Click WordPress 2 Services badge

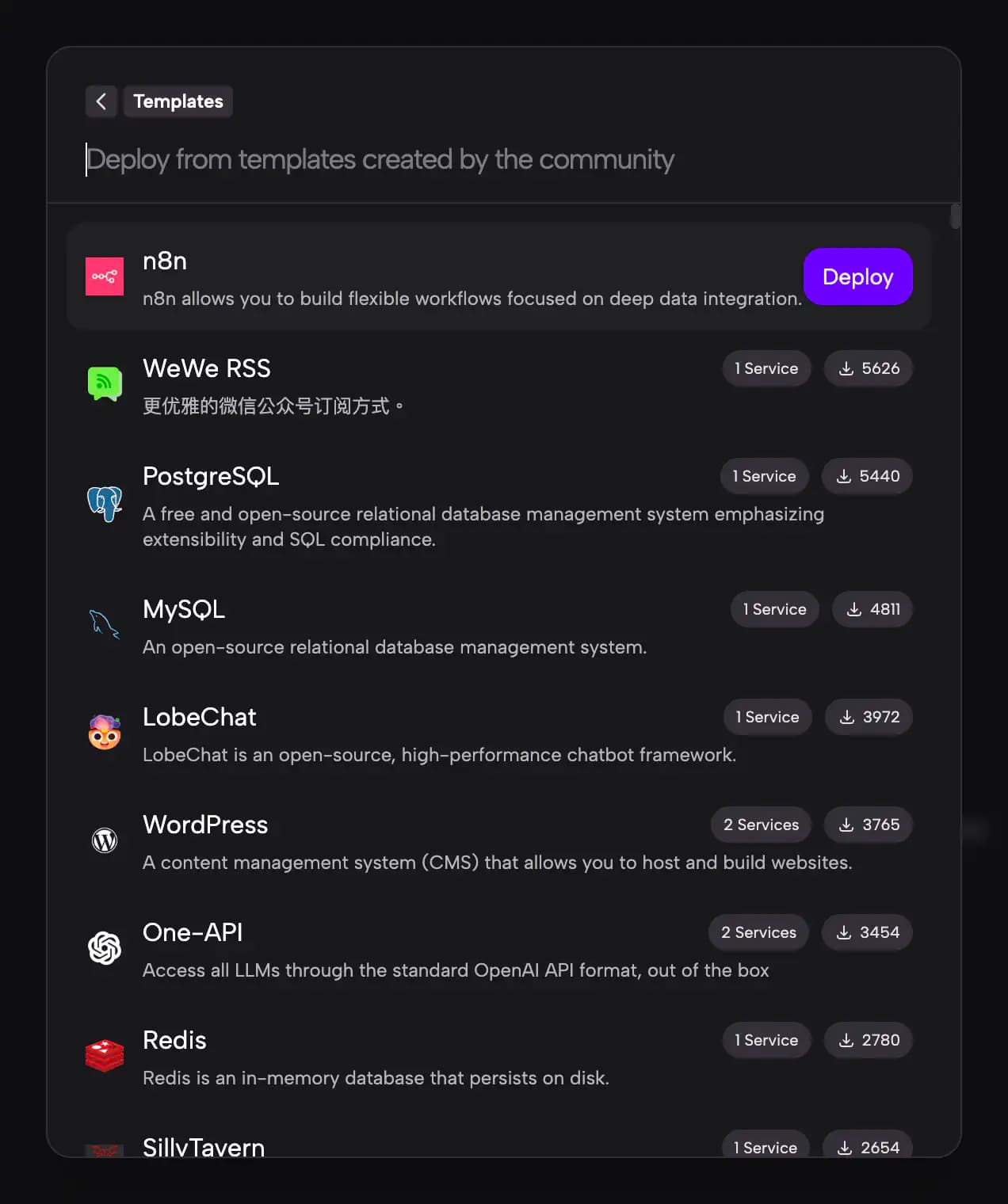[761, 825]
